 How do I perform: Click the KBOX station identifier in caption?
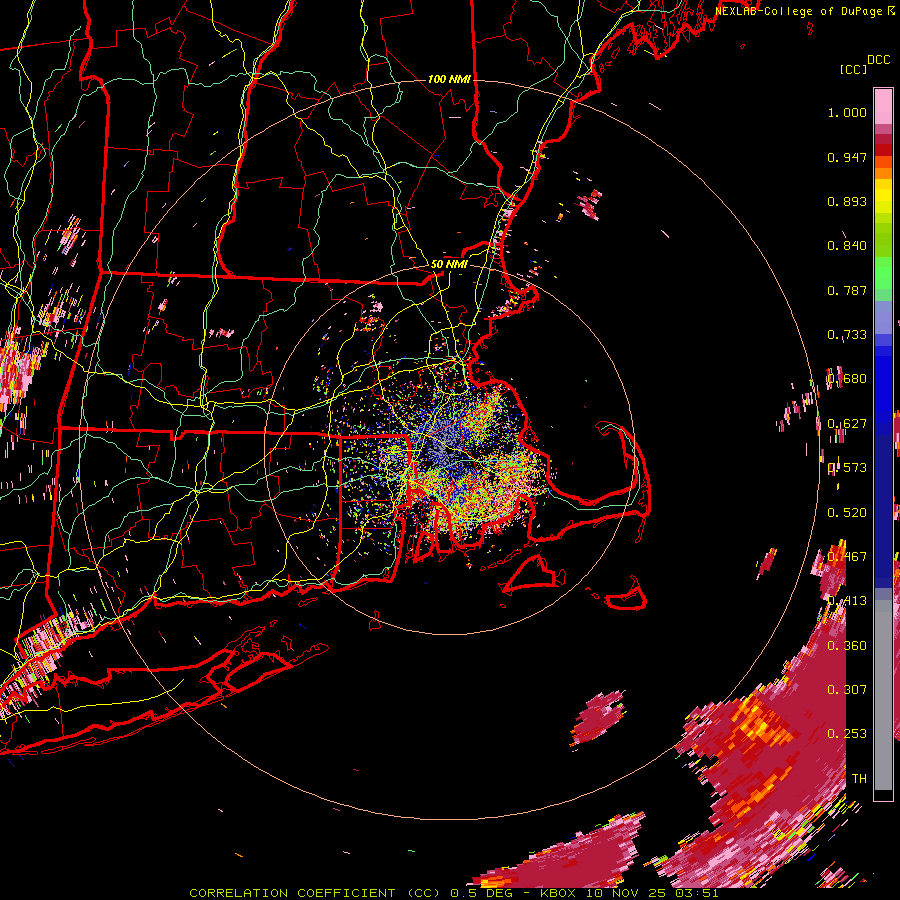pyautogui.click(x=557, y=893)
